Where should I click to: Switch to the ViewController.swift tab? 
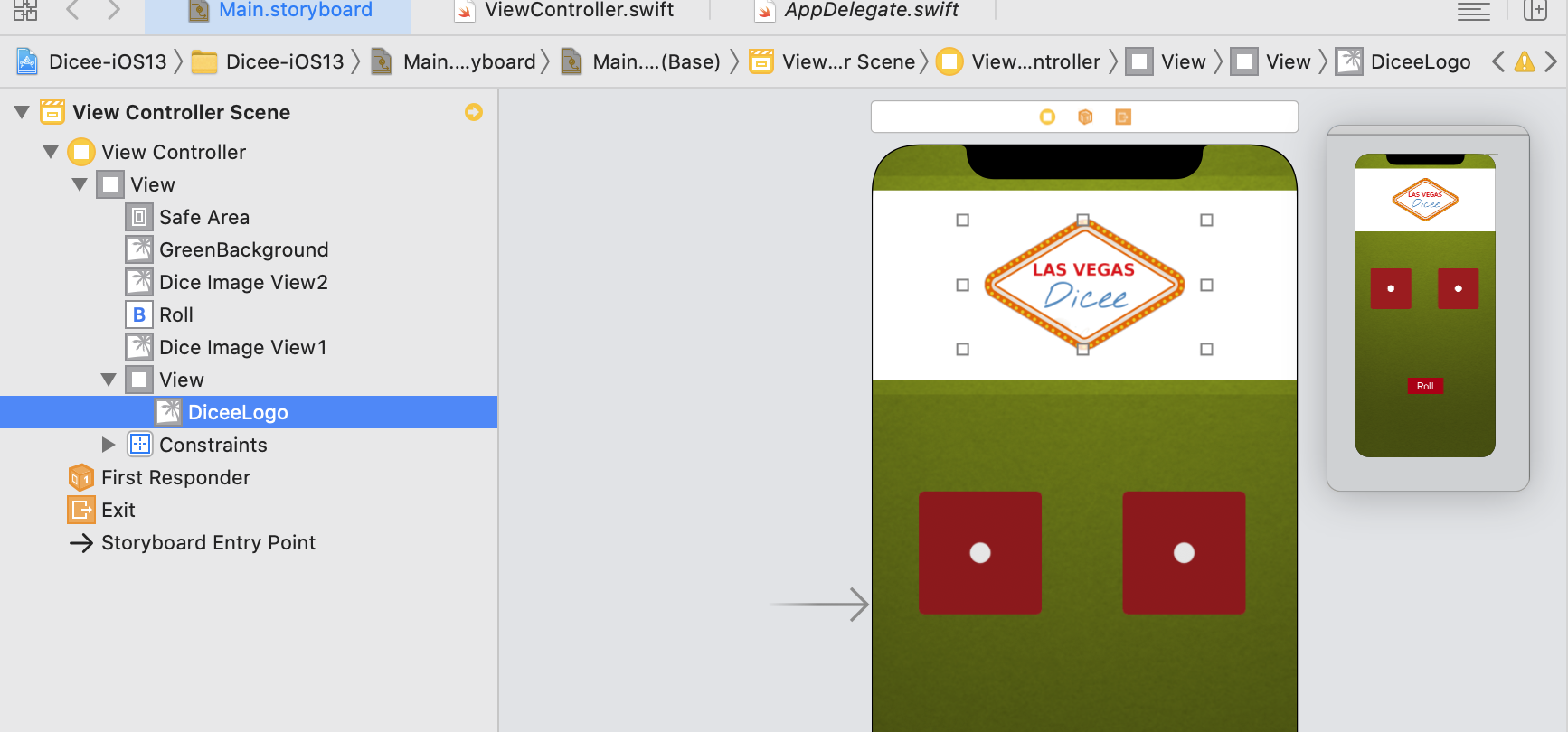tap(579, 11)
